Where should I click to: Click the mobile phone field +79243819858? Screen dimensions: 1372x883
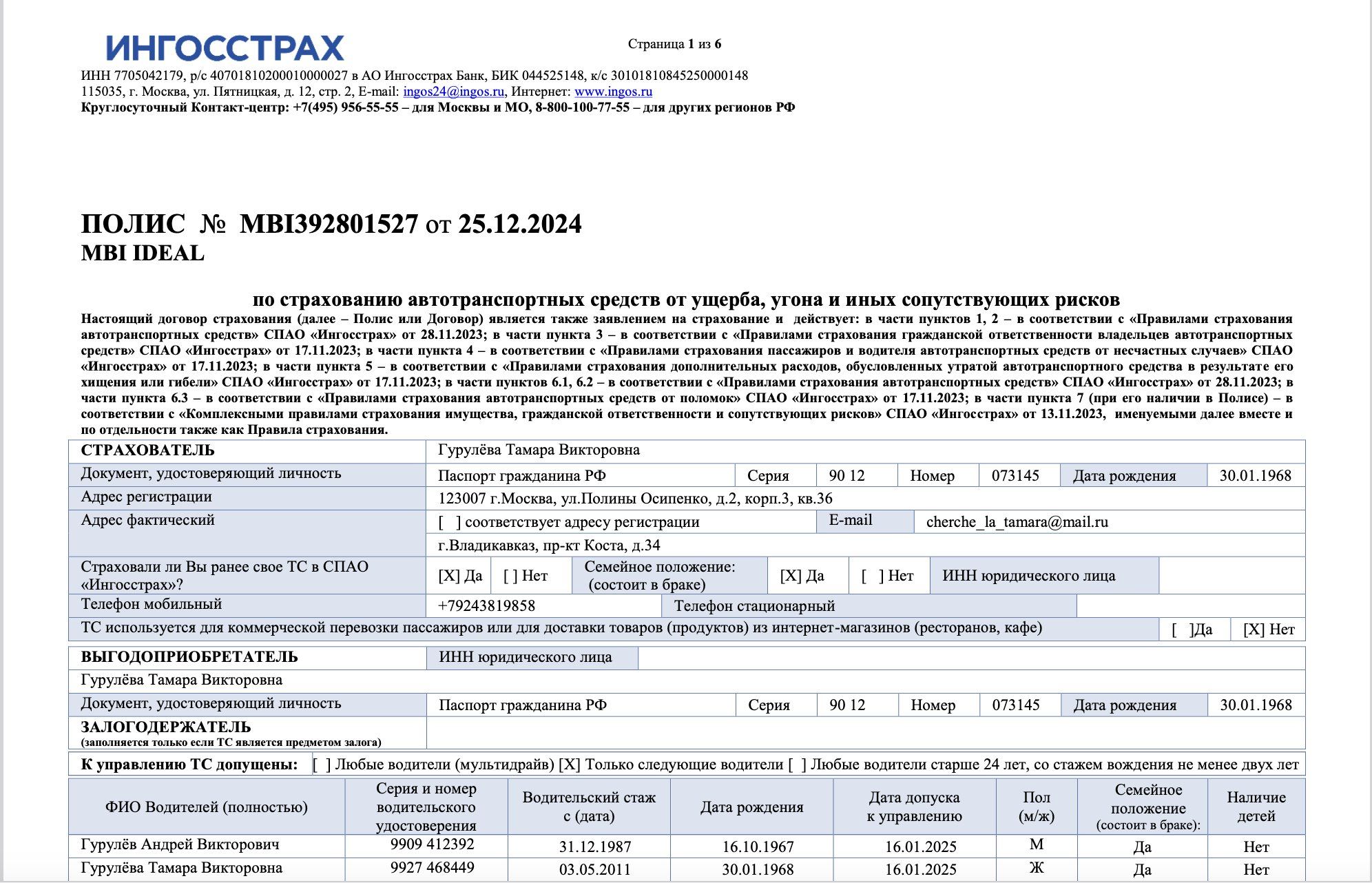486,606
